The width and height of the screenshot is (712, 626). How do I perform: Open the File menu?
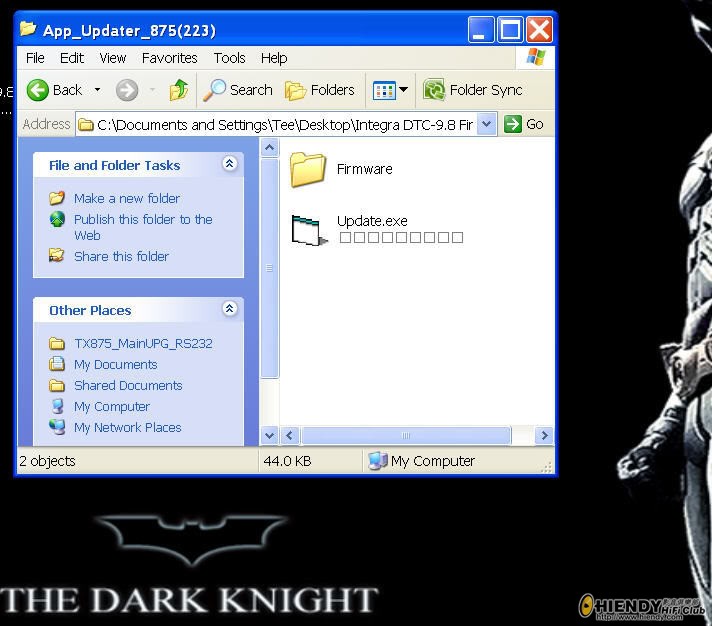pyautogui.click(x=35, y=58)
